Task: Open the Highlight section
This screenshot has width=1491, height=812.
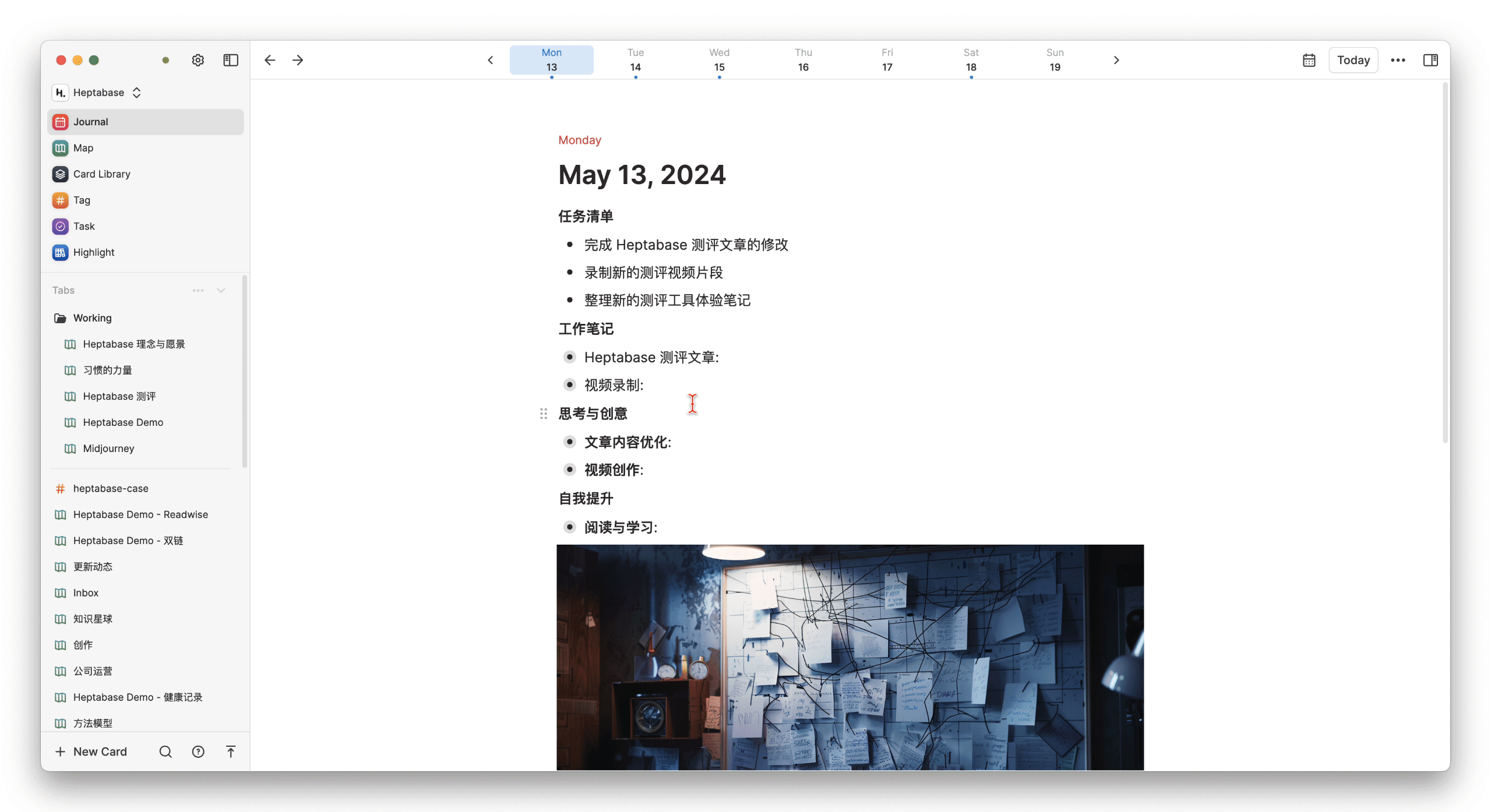Action: coord(146,252)
